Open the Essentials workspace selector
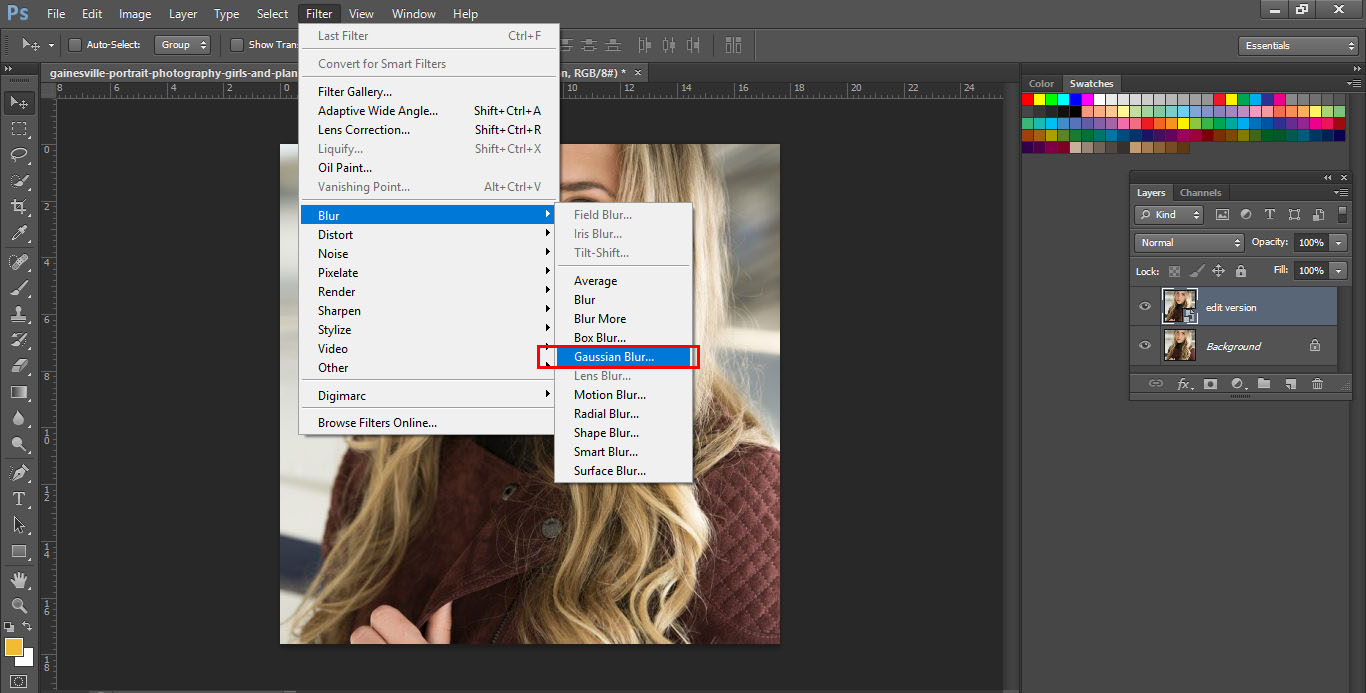The image size is (1366, 693). tap(1297, 45)
